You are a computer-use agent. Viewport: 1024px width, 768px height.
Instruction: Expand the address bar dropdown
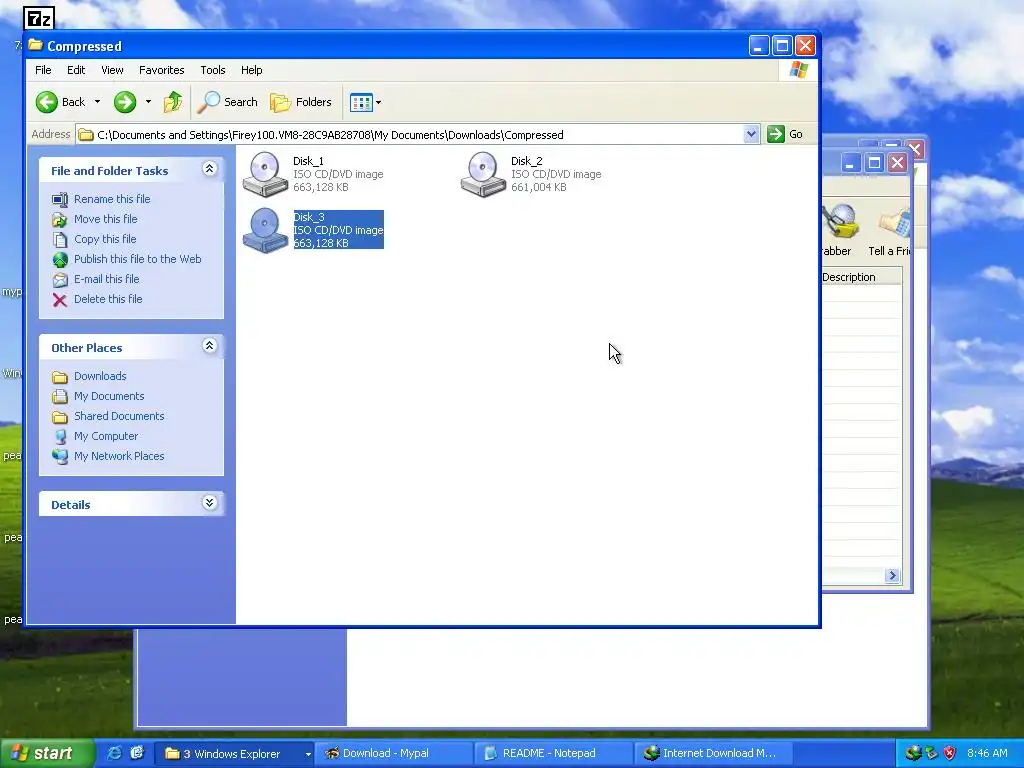[x=751, y=134]
